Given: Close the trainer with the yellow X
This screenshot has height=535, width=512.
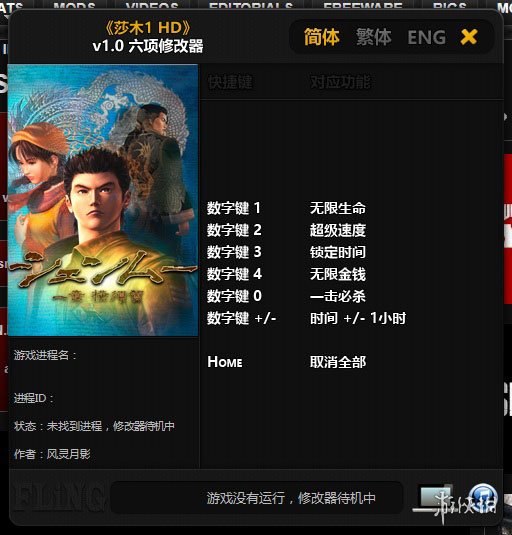Looking at the screenshot, I should click(x=469, y=37).
